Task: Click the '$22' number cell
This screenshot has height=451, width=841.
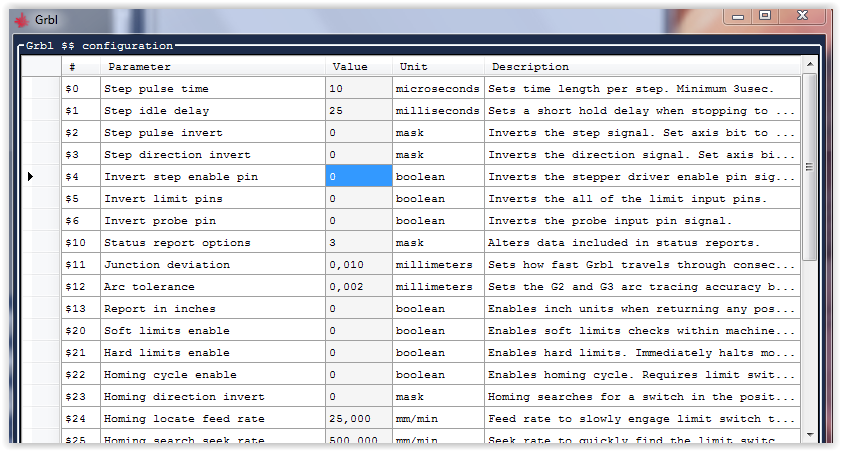Action: (81, 374)
